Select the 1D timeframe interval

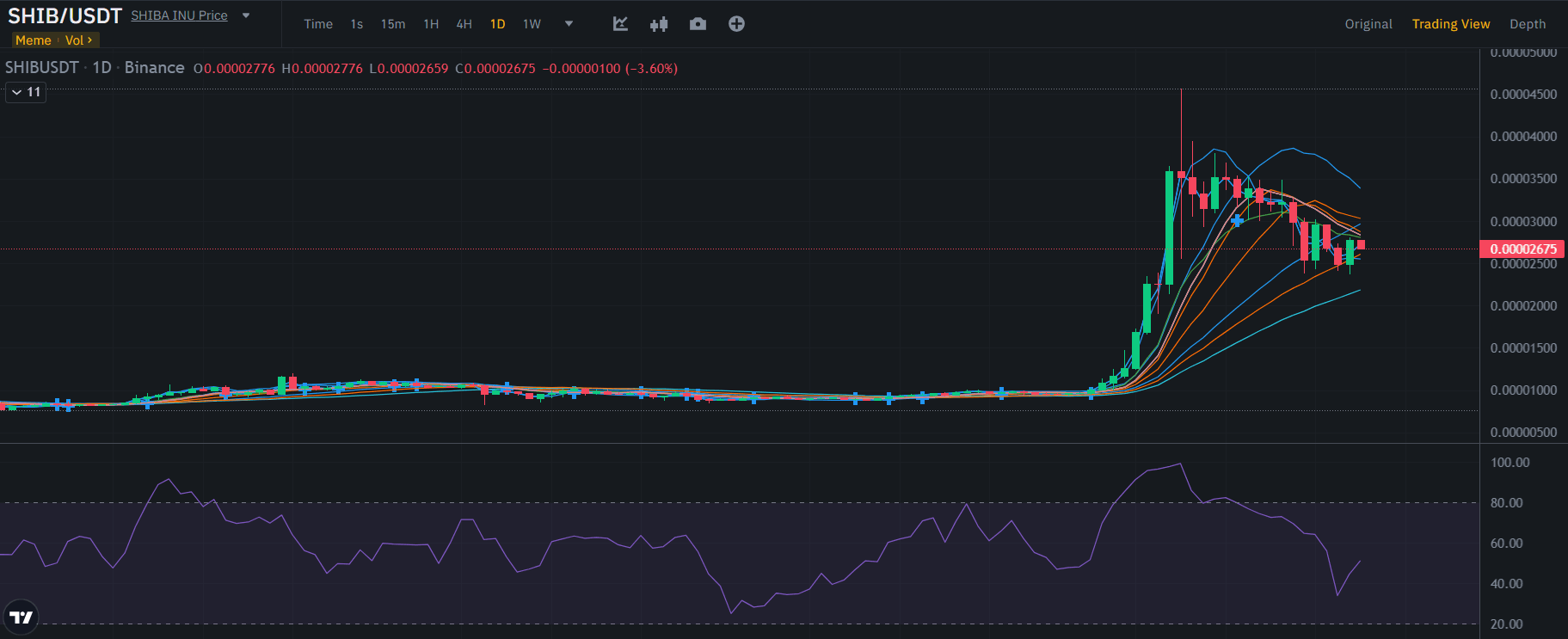tap(497, 24)
